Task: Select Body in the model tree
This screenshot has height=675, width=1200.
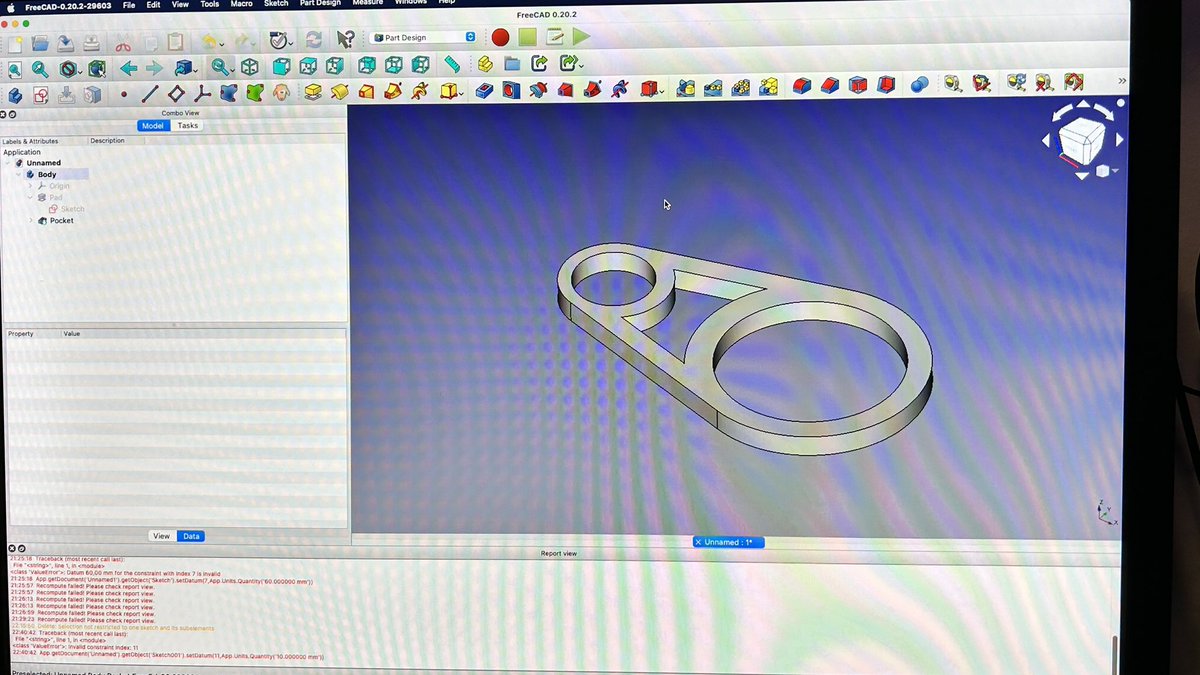Action: [x=47, y=174]
